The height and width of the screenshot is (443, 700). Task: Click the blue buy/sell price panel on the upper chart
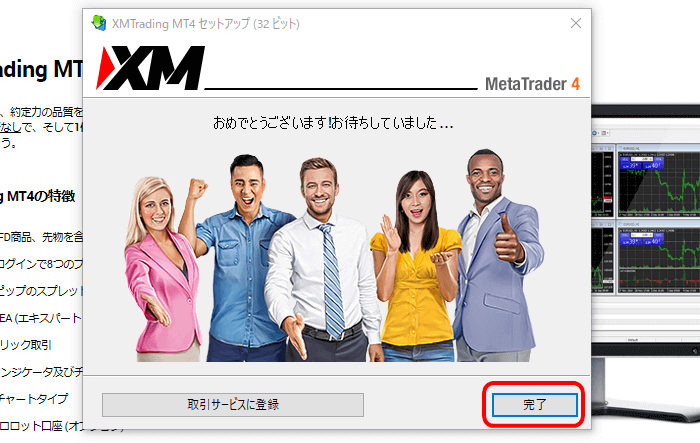click(642, 163)
